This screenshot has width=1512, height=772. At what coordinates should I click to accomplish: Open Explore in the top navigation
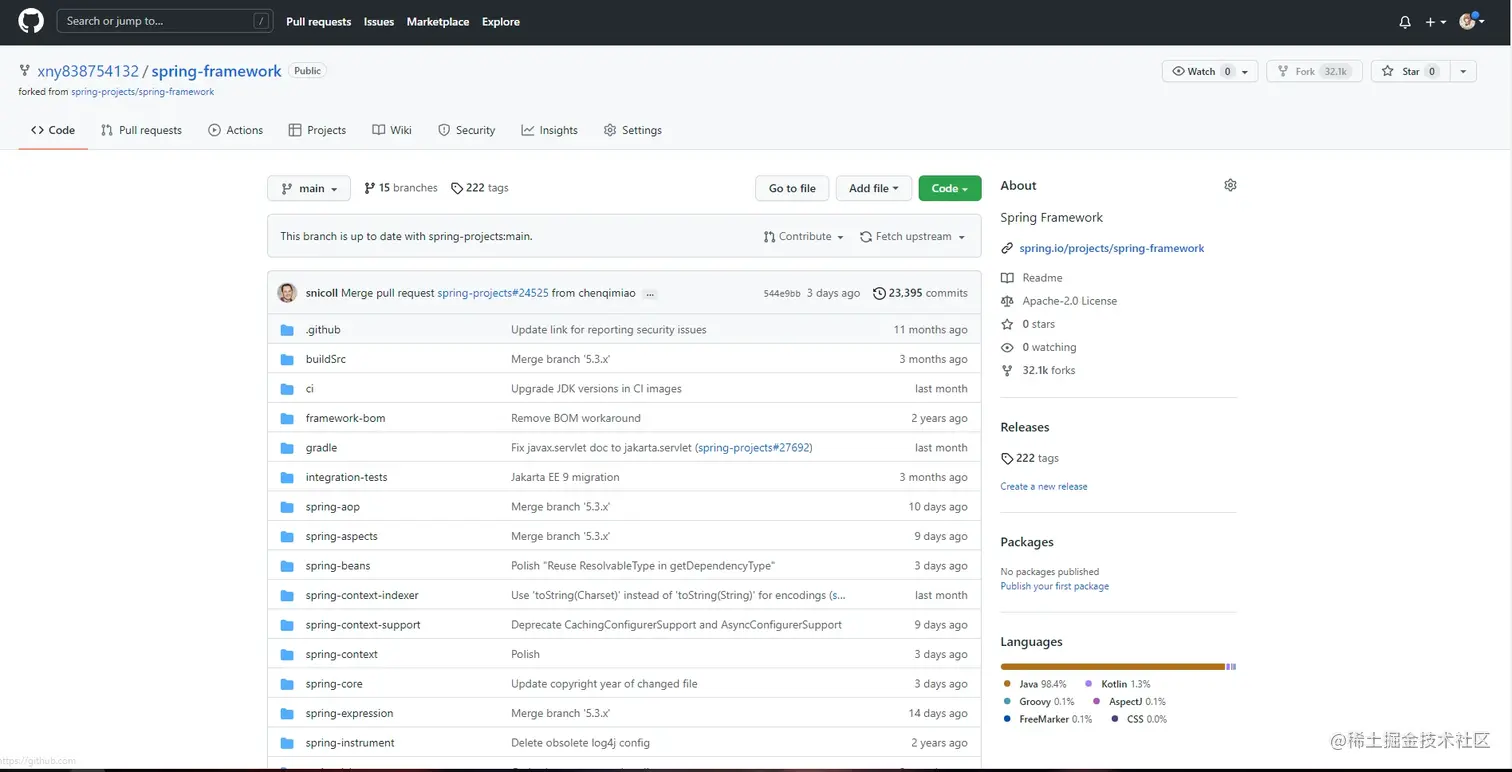tap(501, 22)
